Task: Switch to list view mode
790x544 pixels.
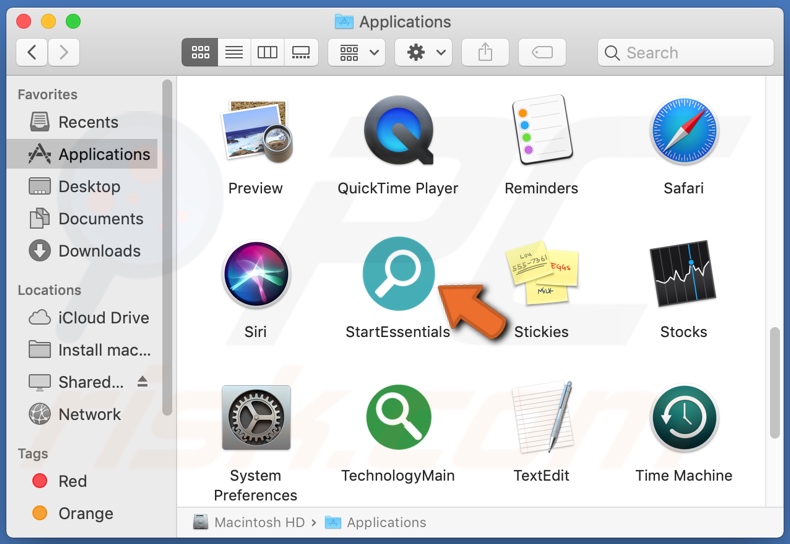Action: coord(234,52)
